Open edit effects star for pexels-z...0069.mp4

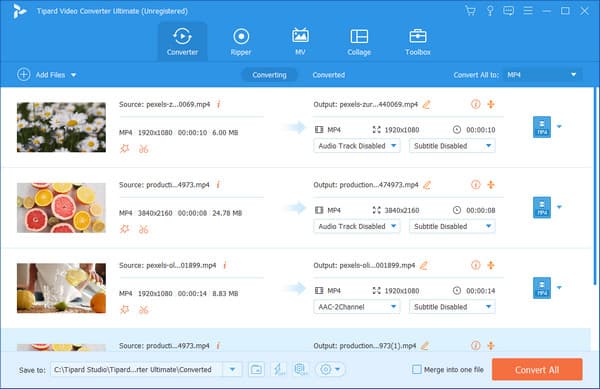125,148
